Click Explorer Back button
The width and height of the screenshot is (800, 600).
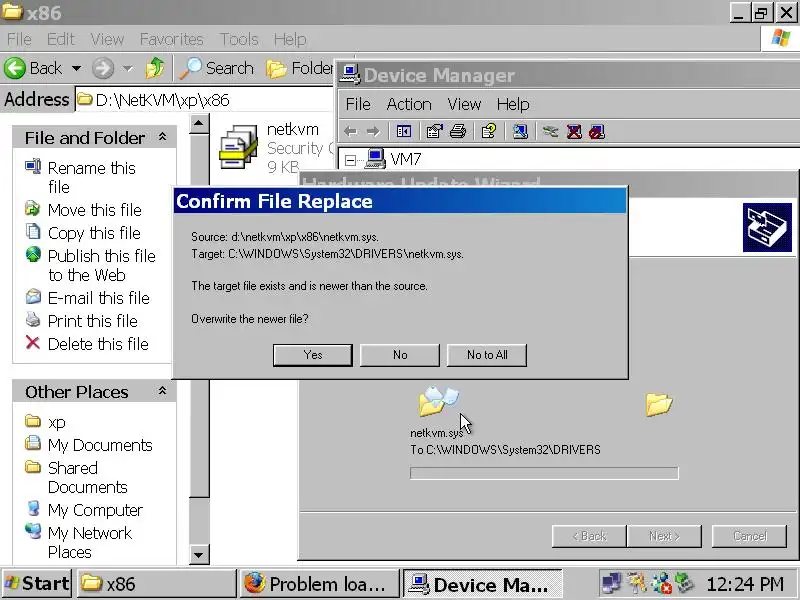33,68
